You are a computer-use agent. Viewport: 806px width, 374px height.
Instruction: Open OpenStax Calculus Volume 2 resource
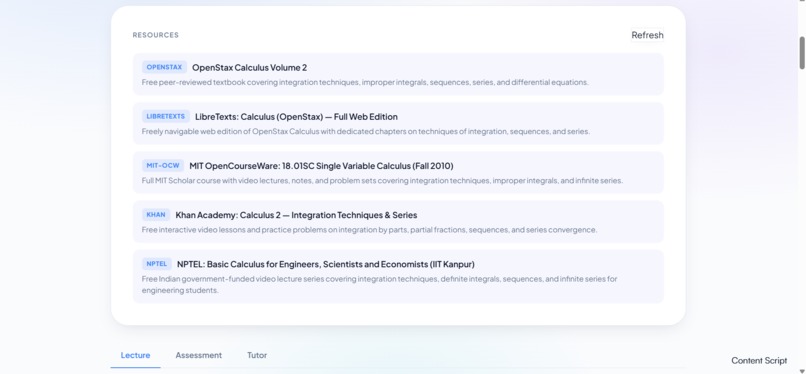point(398,74)
